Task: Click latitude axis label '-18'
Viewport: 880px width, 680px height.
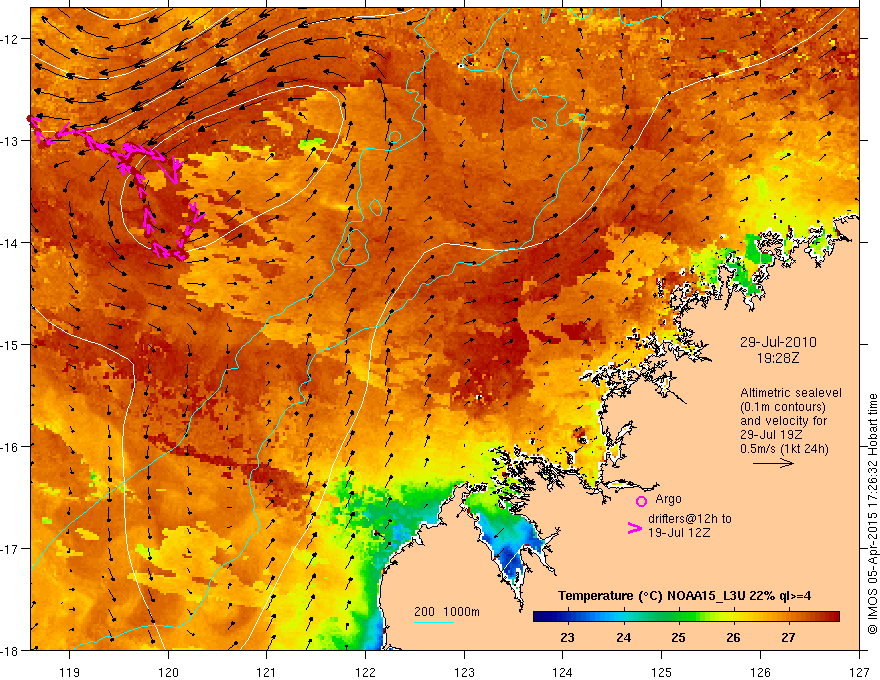Action: tap(10, 650)
